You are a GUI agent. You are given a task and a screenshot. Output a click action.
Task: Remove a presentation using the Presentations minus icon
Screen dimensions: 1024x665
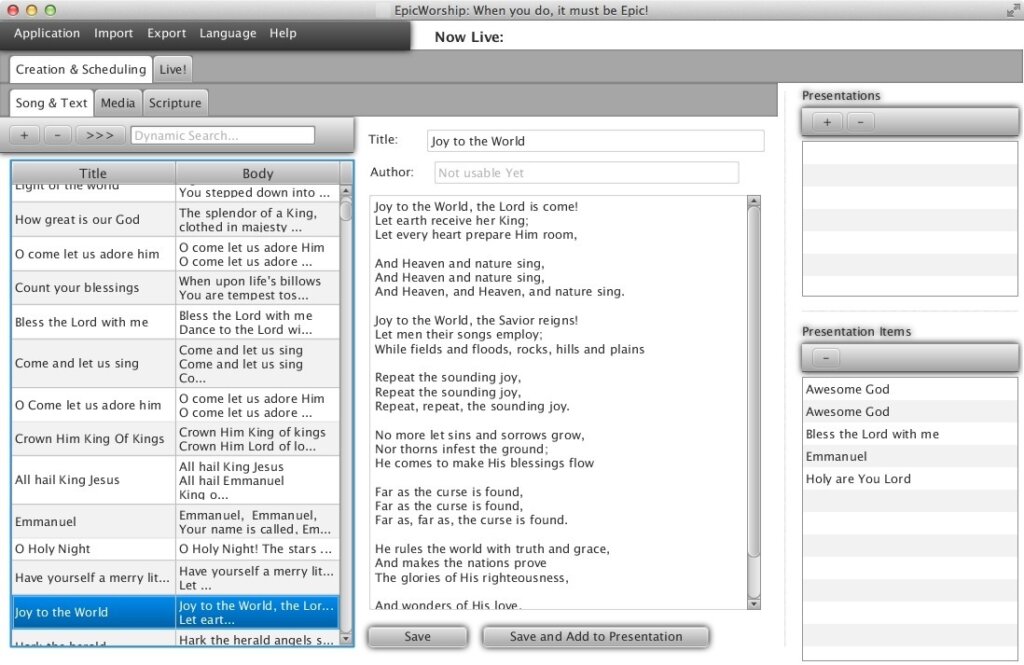(861, 121)
